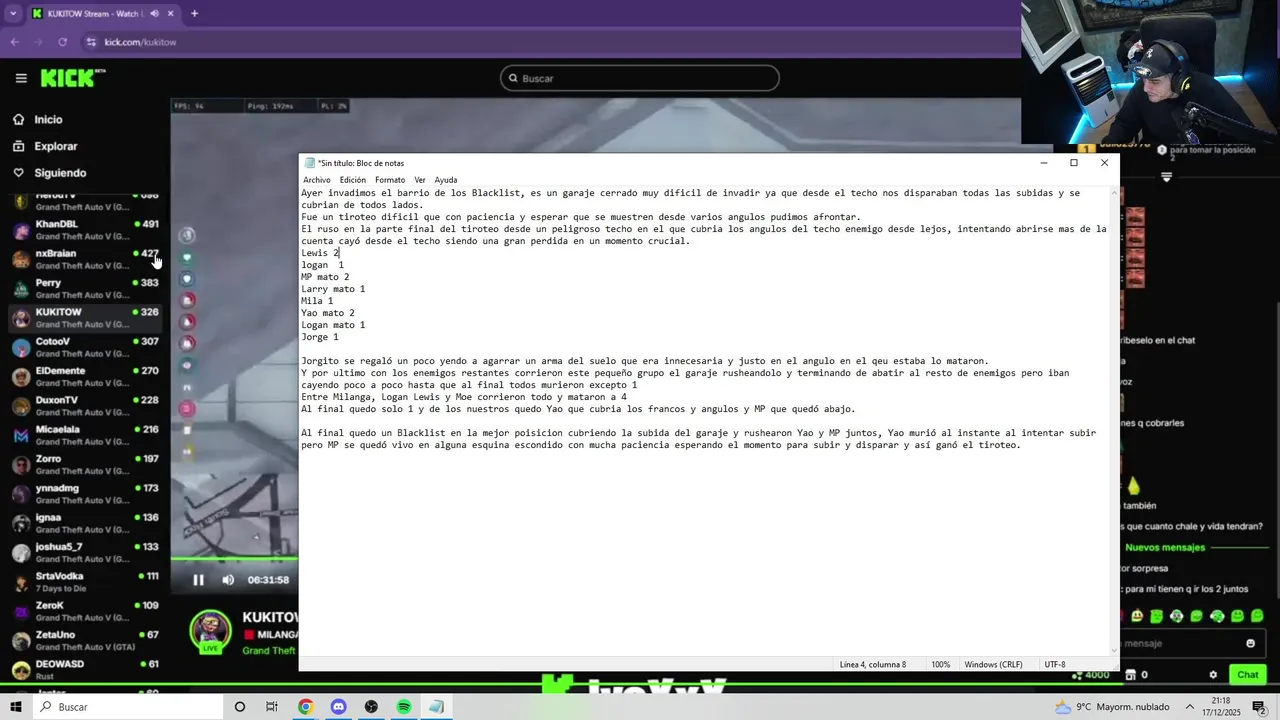Select KUKITOW channel in sidebar
This screenshot has height=720, width=1280.
point(84,318)
